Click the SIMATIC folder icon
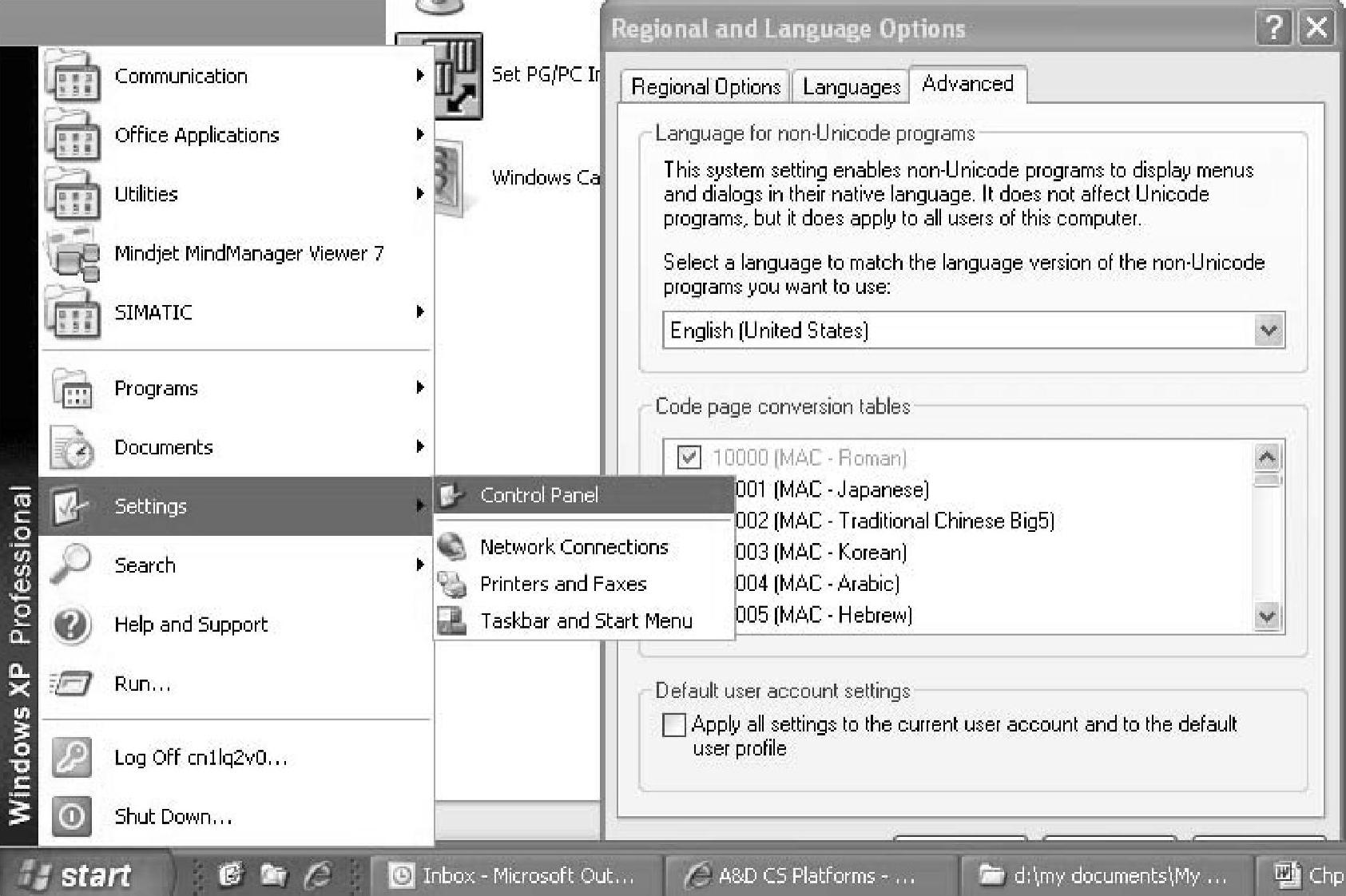The width and height of the screenshot is (1346, 896). [x=73, y=312]
